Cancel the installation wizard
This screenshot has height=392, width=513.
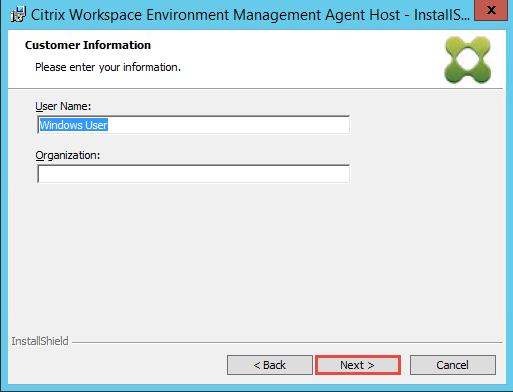coord(453,365)
